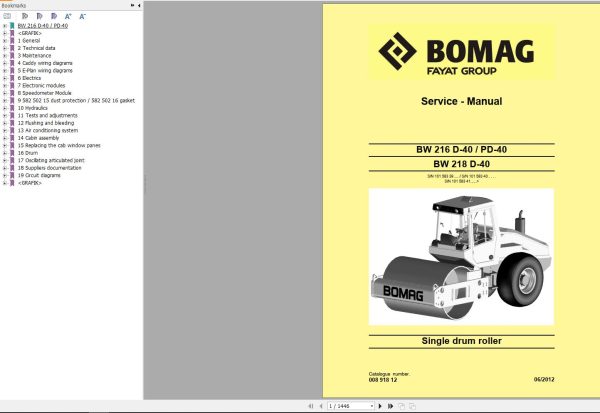Screen dimensions: 600x413
Task: Open the 14 Cabin assembly bookmark
Action: [38, 138]
